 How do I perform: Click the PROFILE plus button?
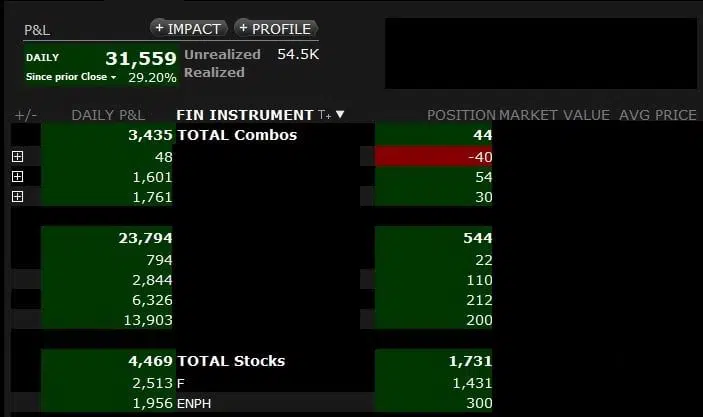276,29
